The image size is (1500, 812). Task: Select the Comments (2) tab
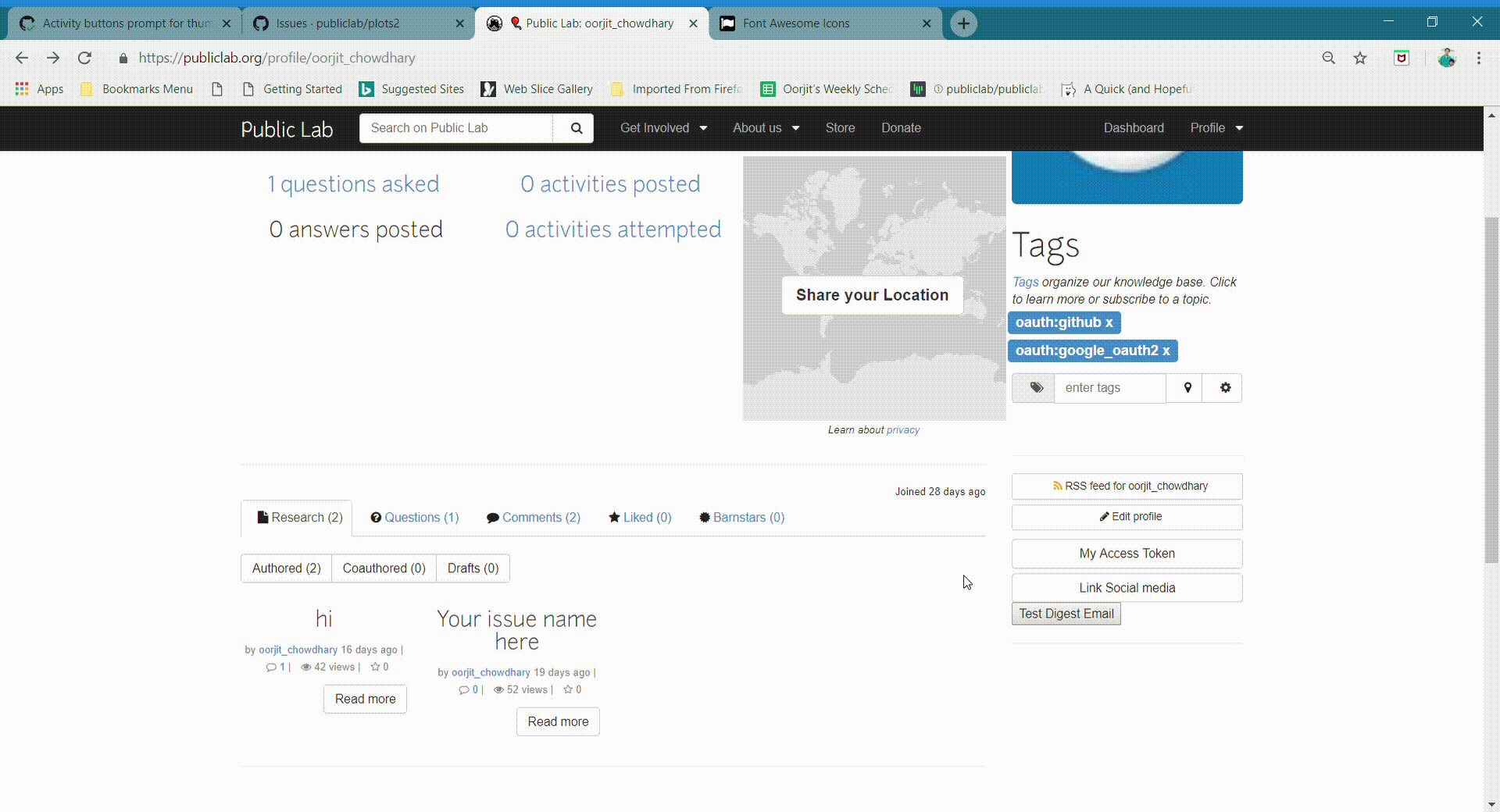click(534, 518)
